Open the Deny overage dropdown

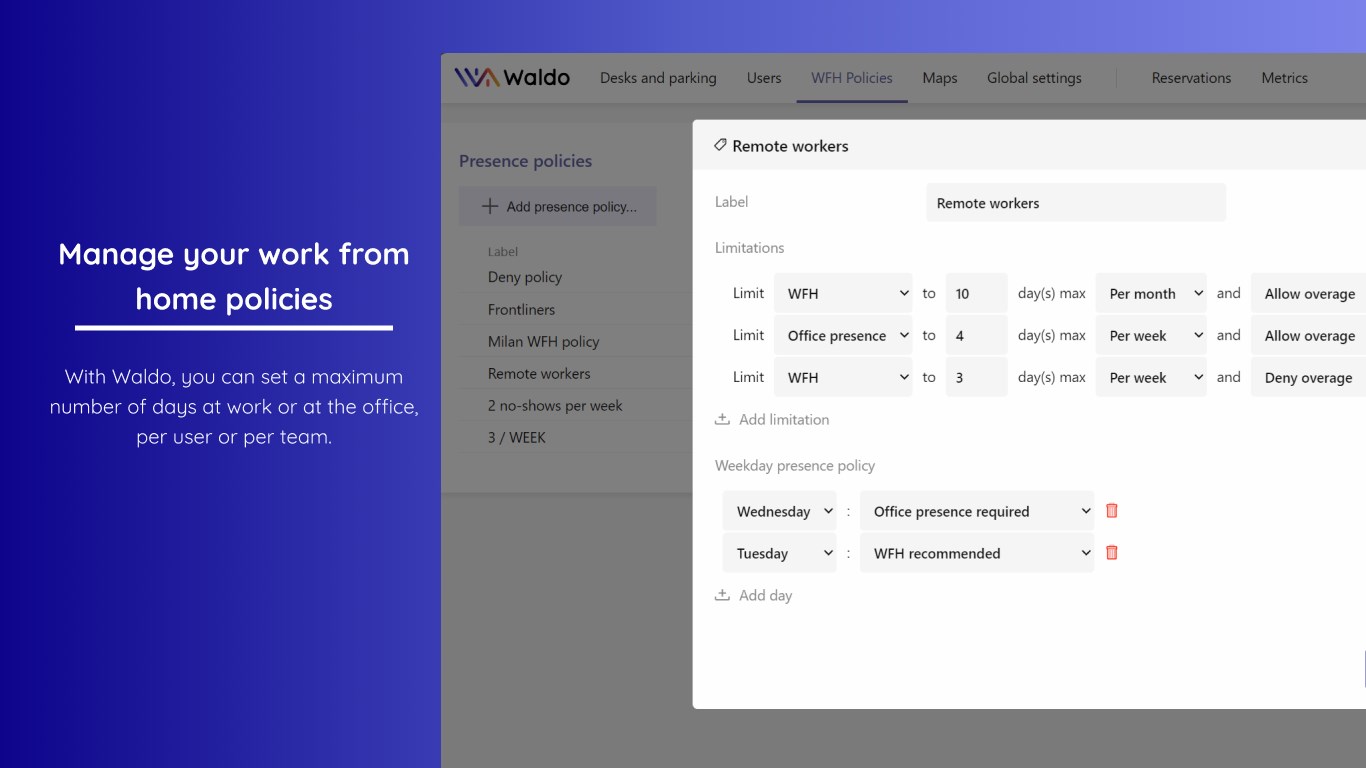(x=1308, y=378)
